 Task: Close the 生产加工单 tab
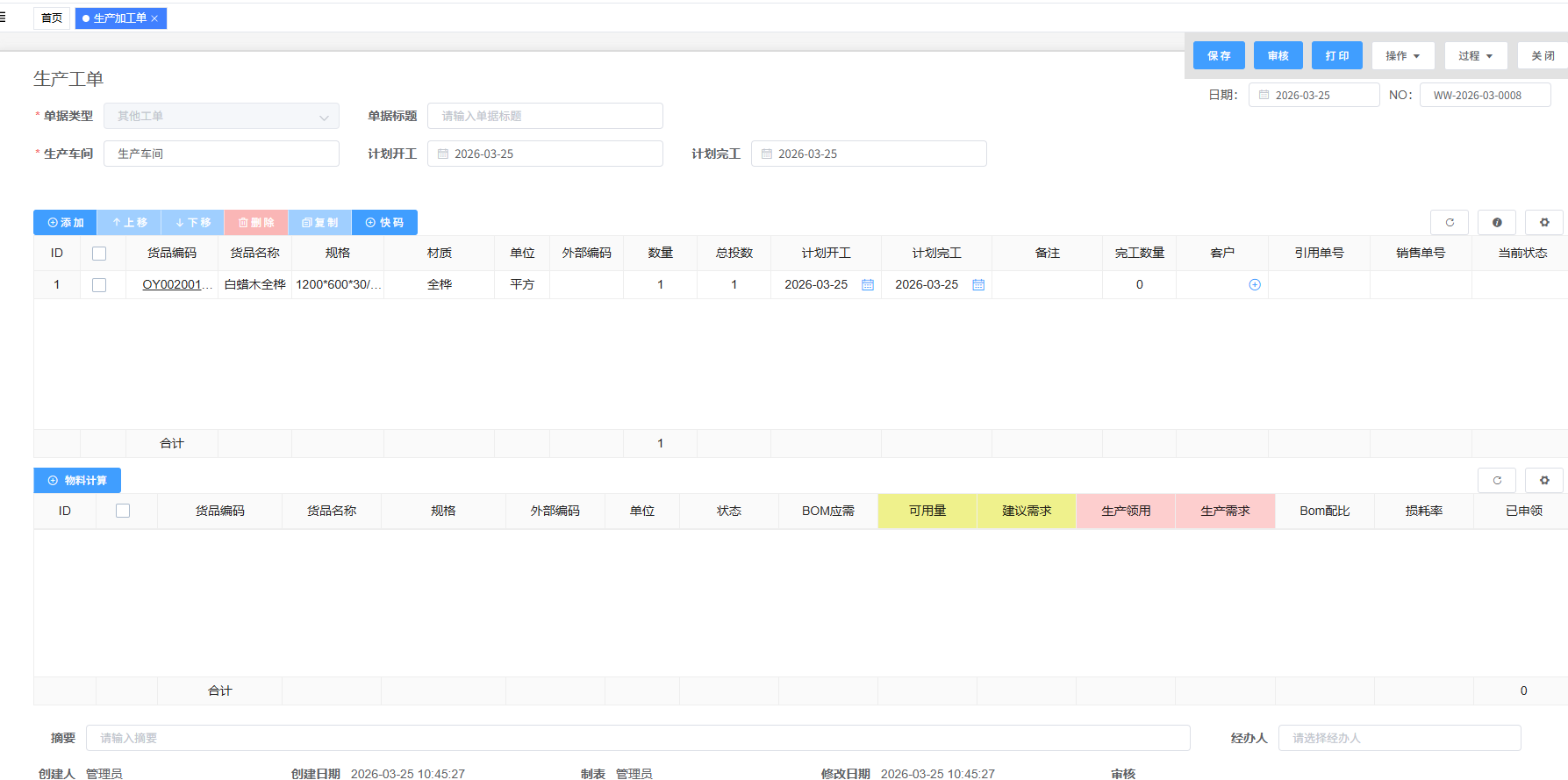tap(155, 18)
